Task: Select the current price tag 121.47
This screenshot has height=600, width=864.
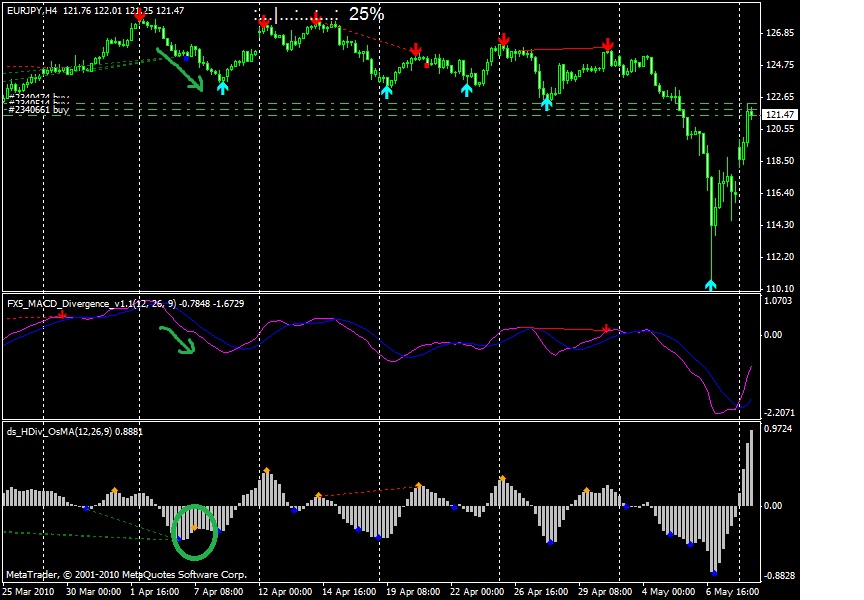Action: click(x=780, y=115)
